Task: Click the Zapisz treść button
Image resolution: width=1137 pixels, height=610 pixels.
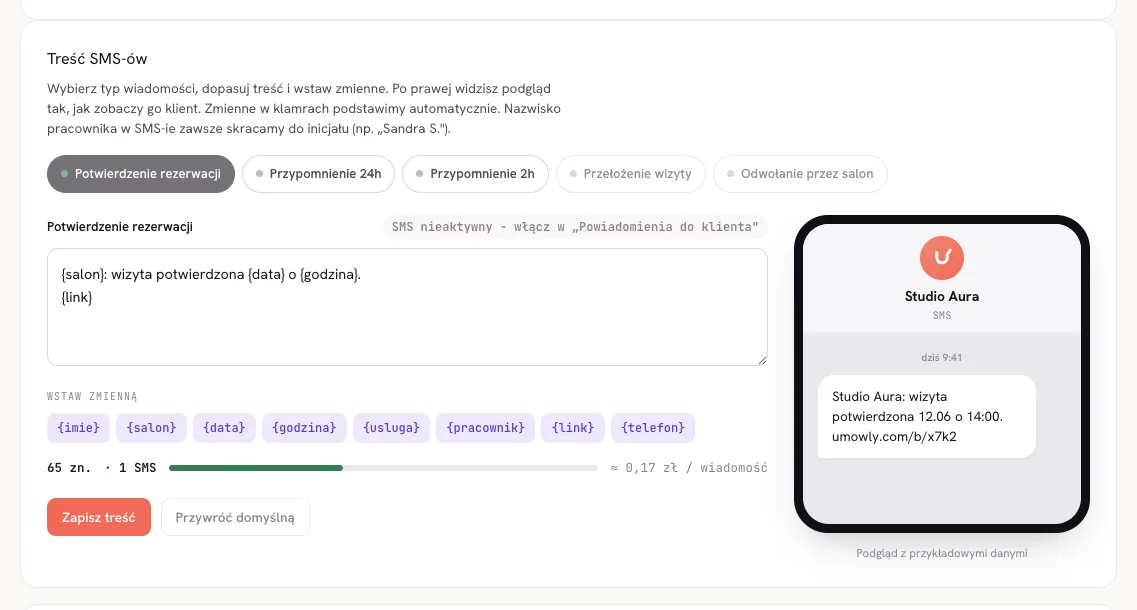Action: 99,517
